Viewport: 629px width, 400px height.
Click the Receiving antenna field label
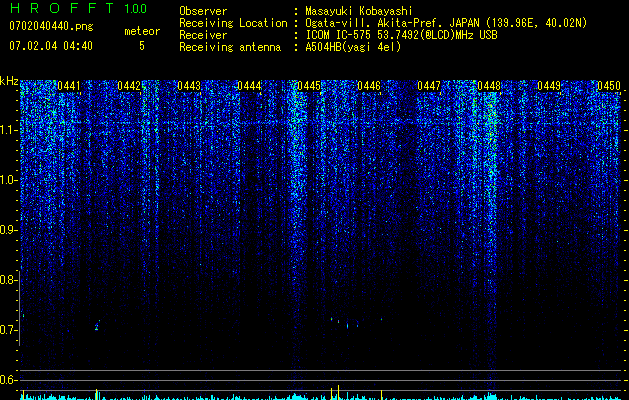tap(230, 47)
